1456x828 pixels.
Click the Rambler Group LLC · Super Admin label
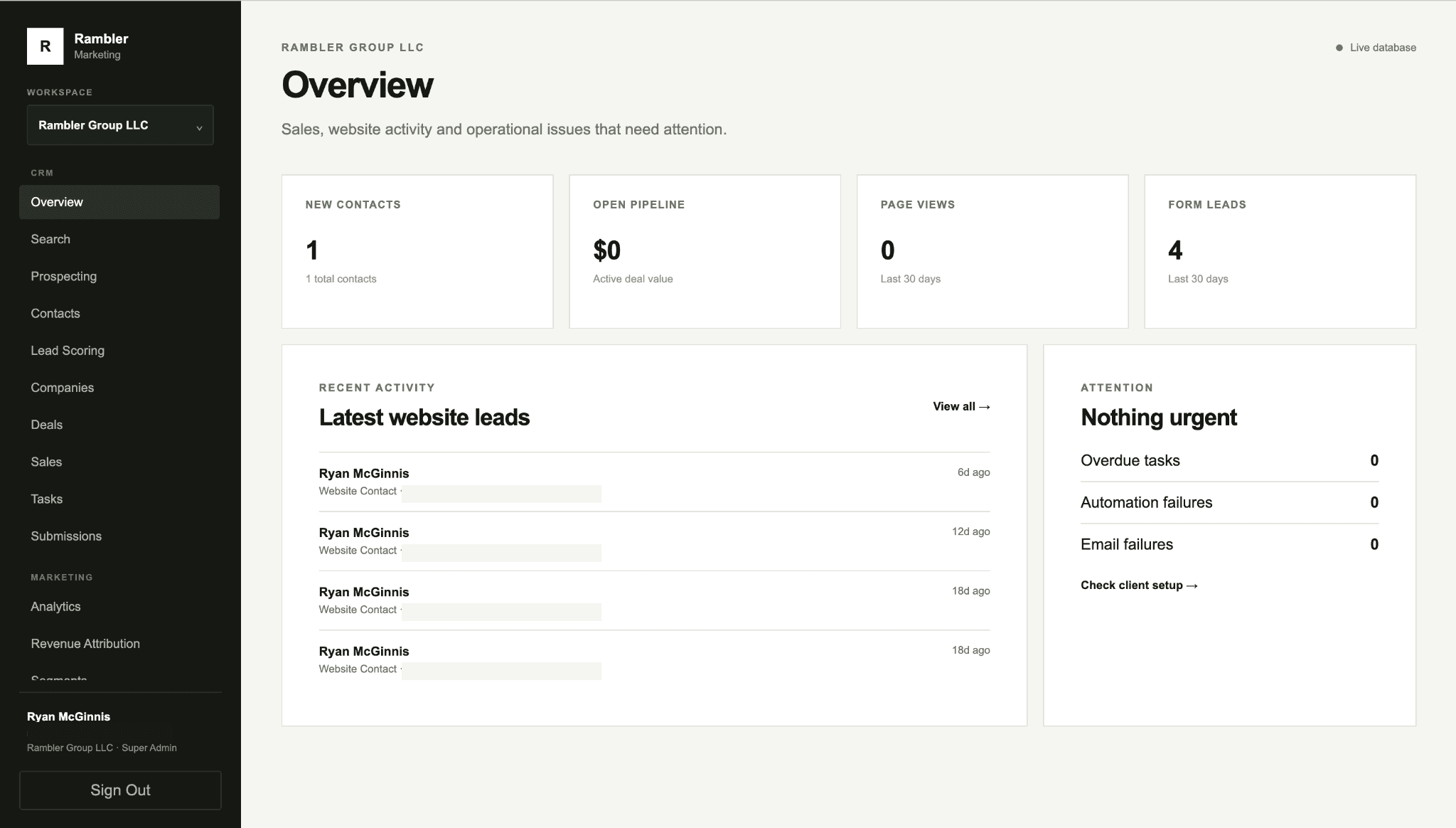tap(102, 748)
